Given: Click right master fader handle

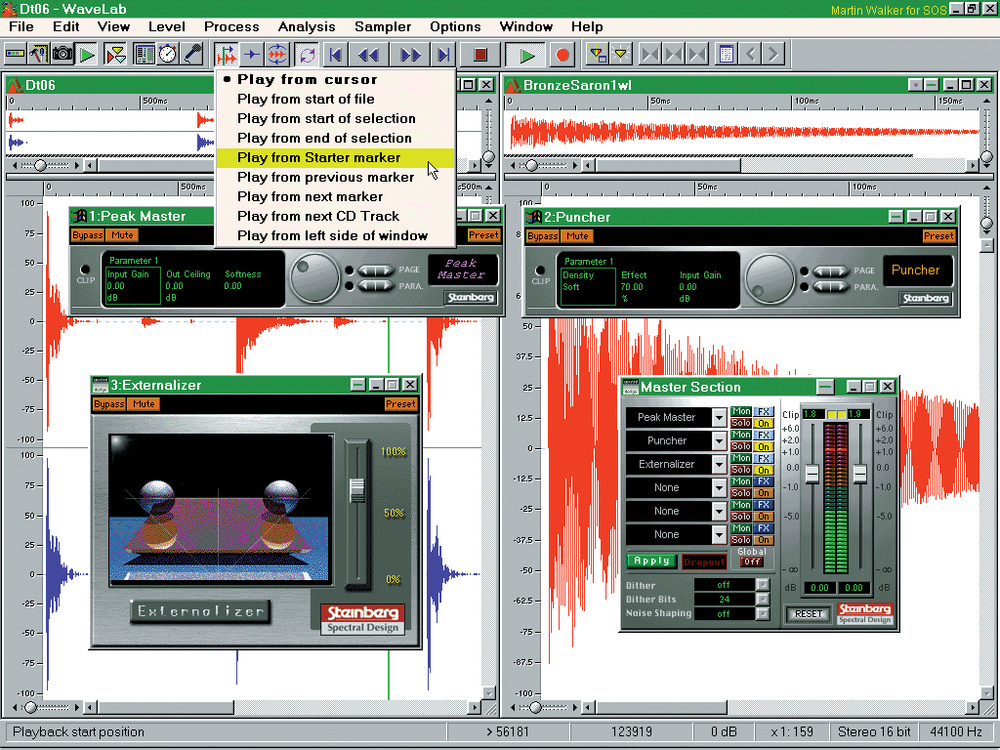Looking at the screenshot, I should coord(860,474).
